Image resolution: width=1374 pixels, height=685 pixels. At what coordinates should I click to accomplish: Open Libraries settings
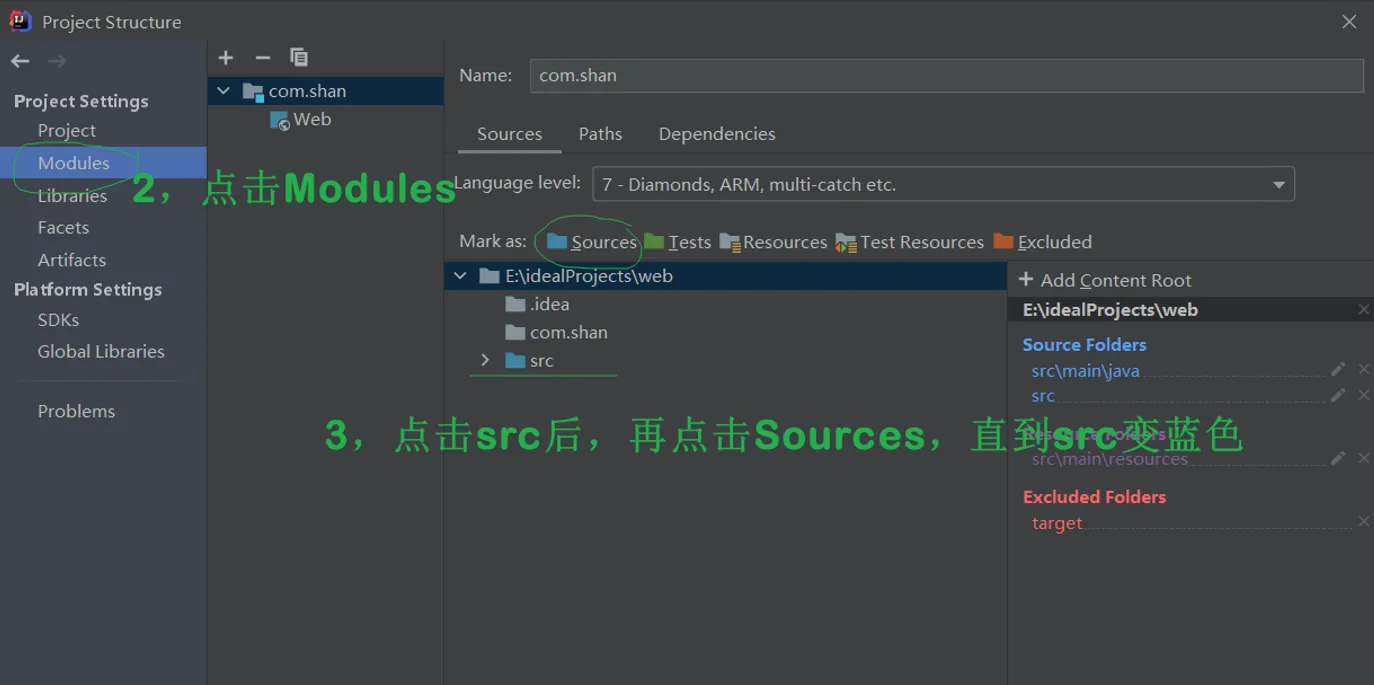pyautogui.click(x=72, y=196)
